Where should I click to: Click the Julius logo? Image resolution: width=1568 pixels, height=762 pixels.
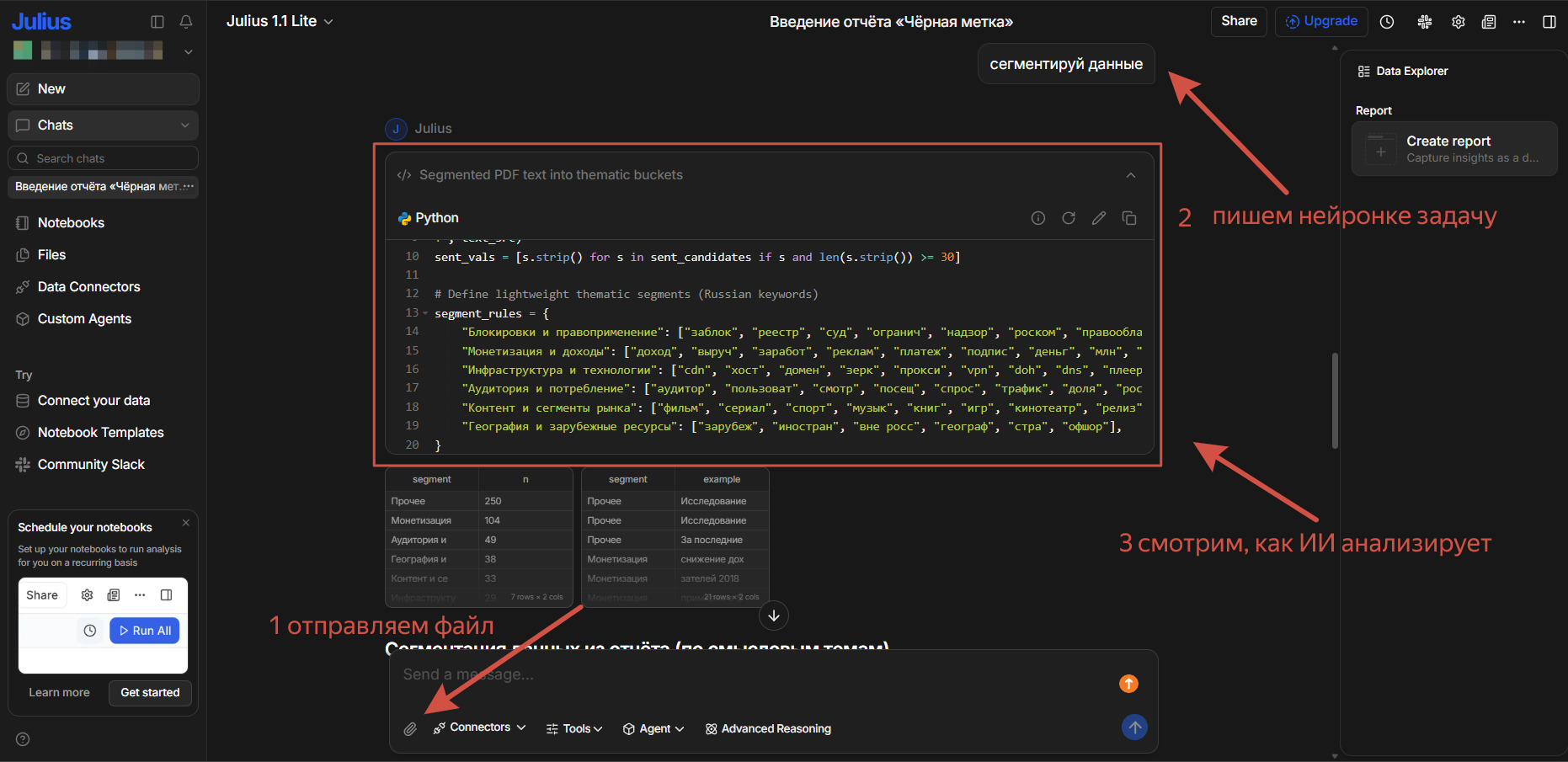click(41, 21)
